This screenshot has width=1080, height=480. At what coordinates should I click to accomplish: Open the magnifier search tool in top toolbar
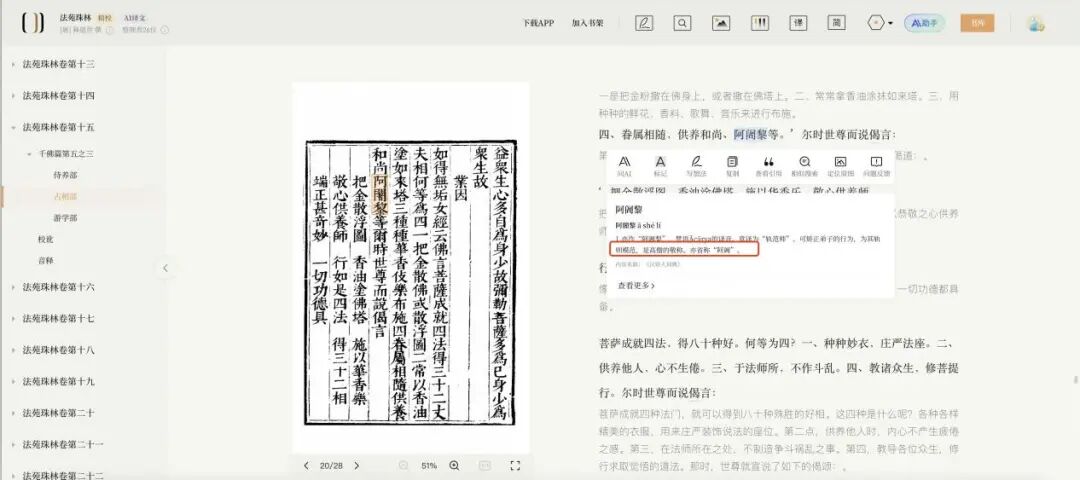682,23
